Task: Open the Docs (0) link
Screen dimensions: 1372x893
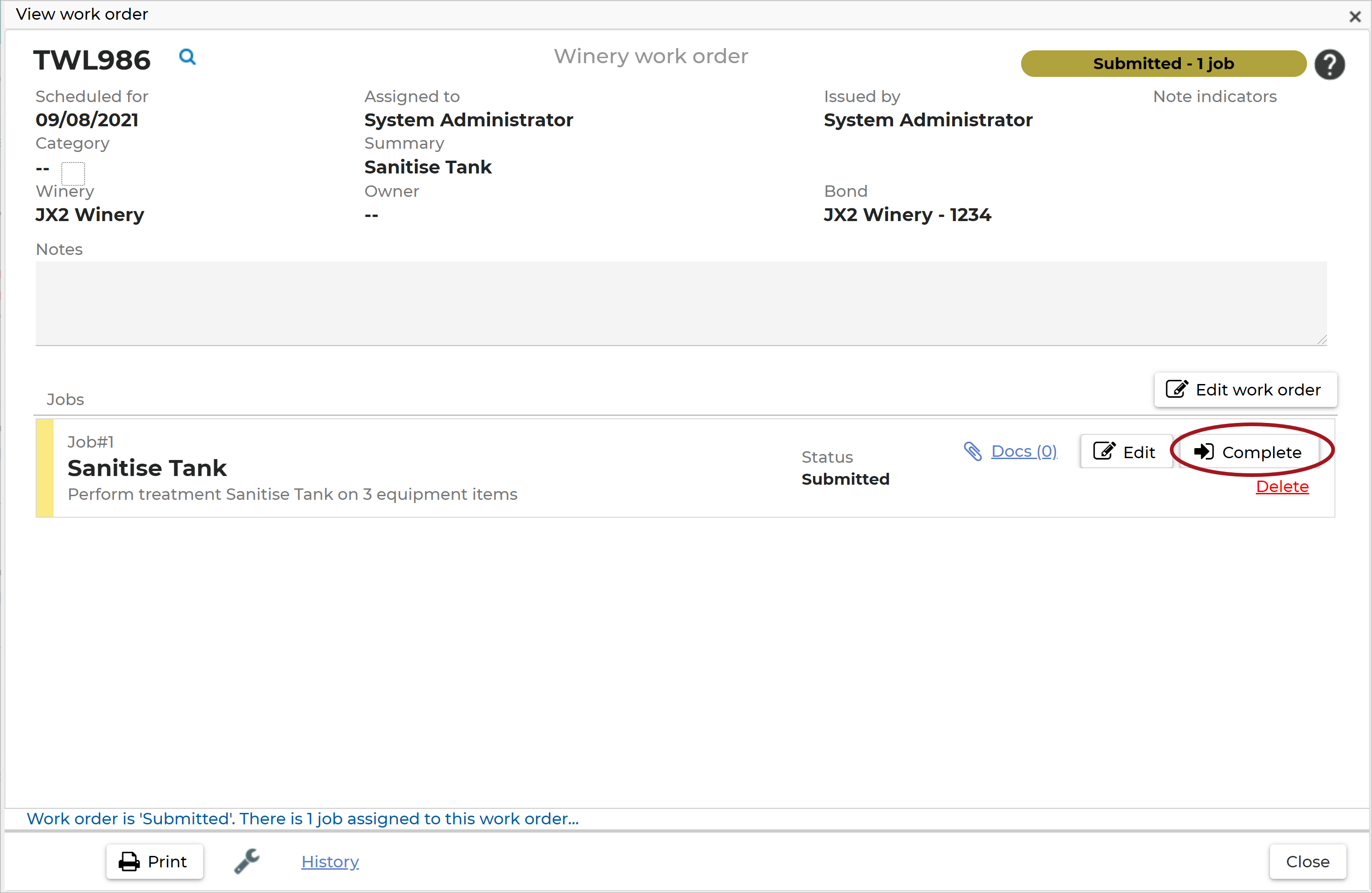Action: (x=1024, y=451)
